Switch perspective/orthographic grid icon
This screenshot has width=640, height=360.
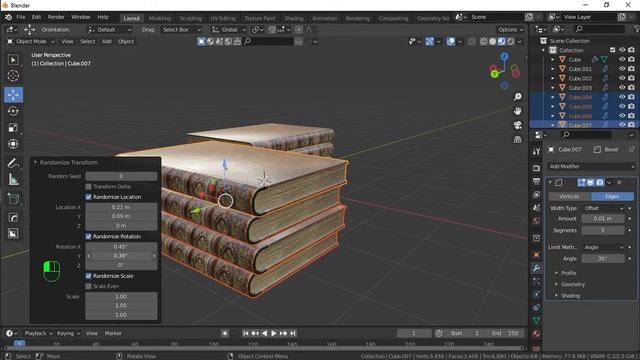click(x=518, y=140)
